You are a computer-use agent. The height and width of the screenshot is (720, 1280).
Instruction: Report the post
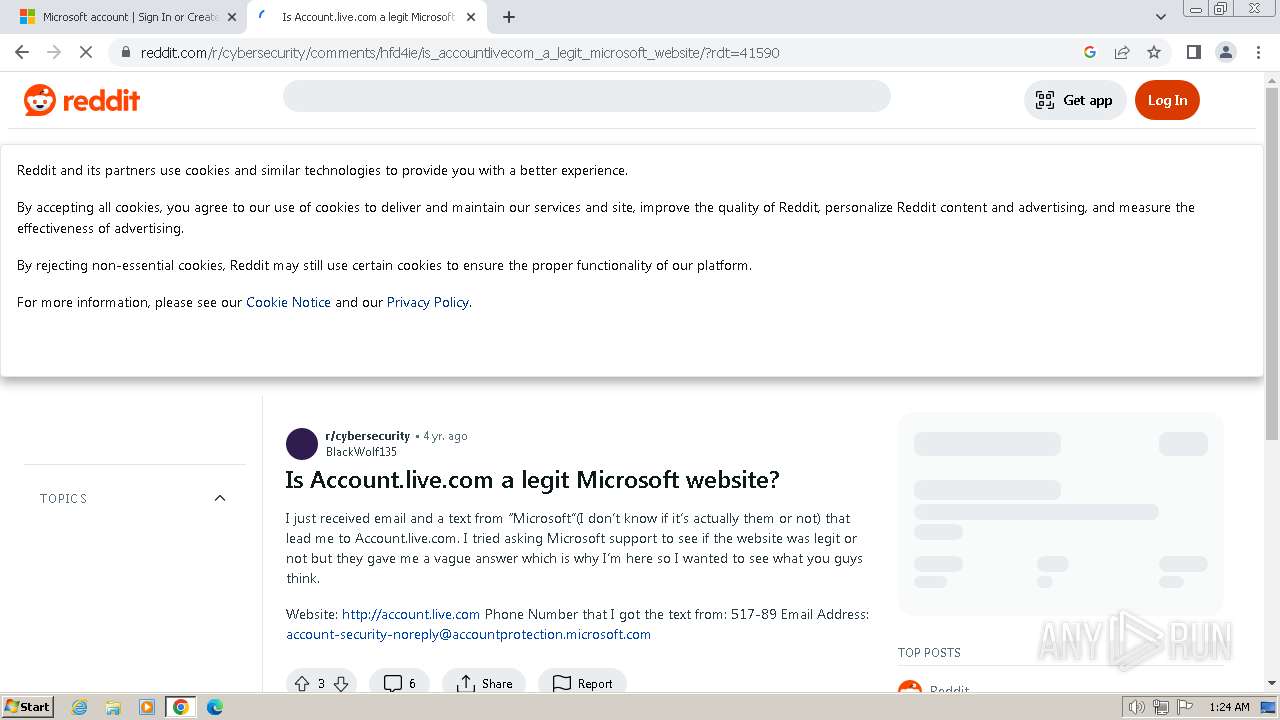[x=583, y=684]
